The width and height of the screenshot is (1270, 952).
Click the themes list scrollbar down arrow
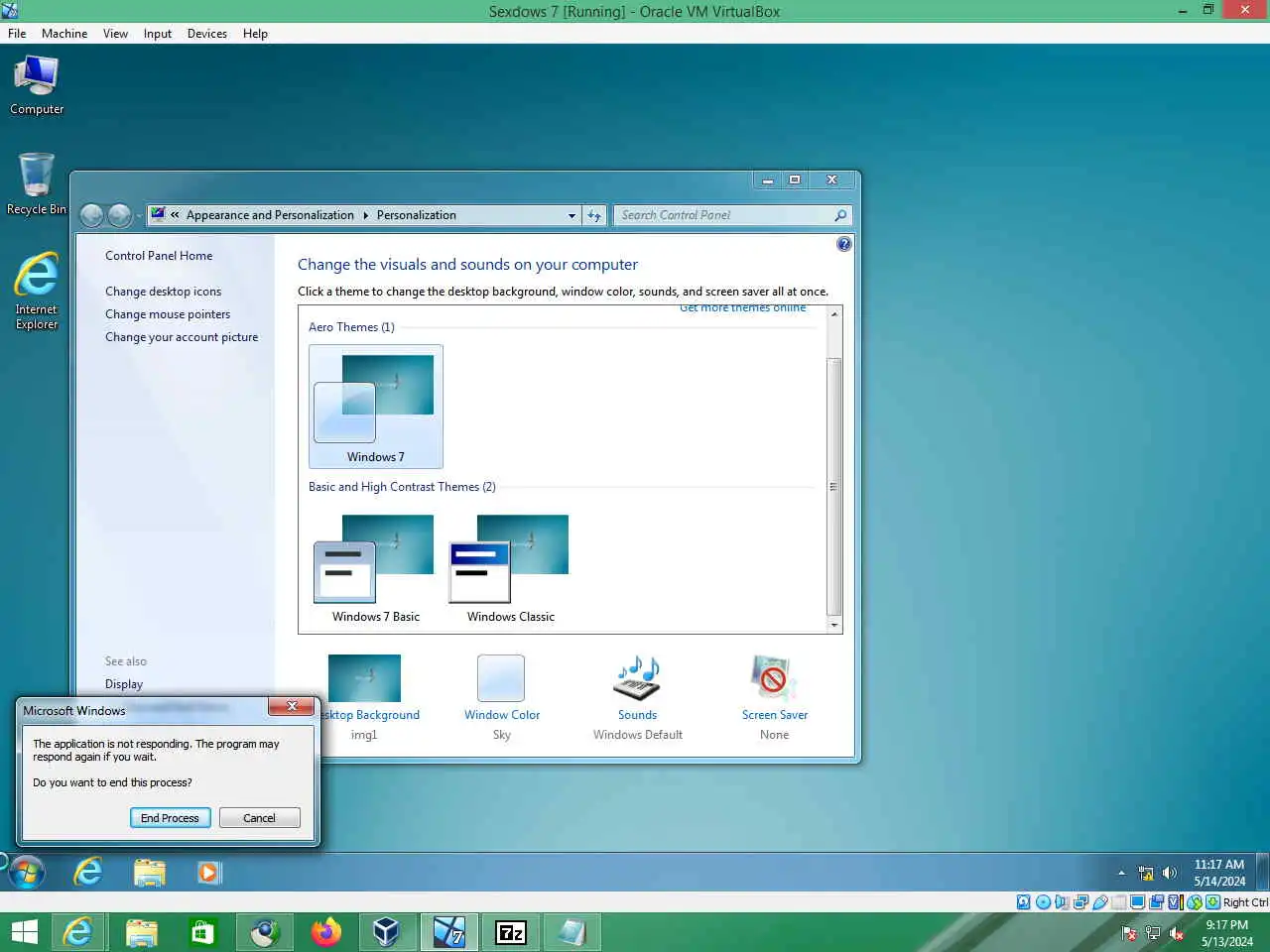834,626
